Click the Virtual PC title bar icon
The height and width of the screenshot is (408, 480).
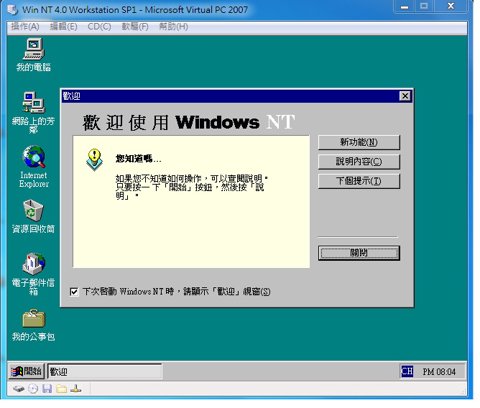click(13, 10)
